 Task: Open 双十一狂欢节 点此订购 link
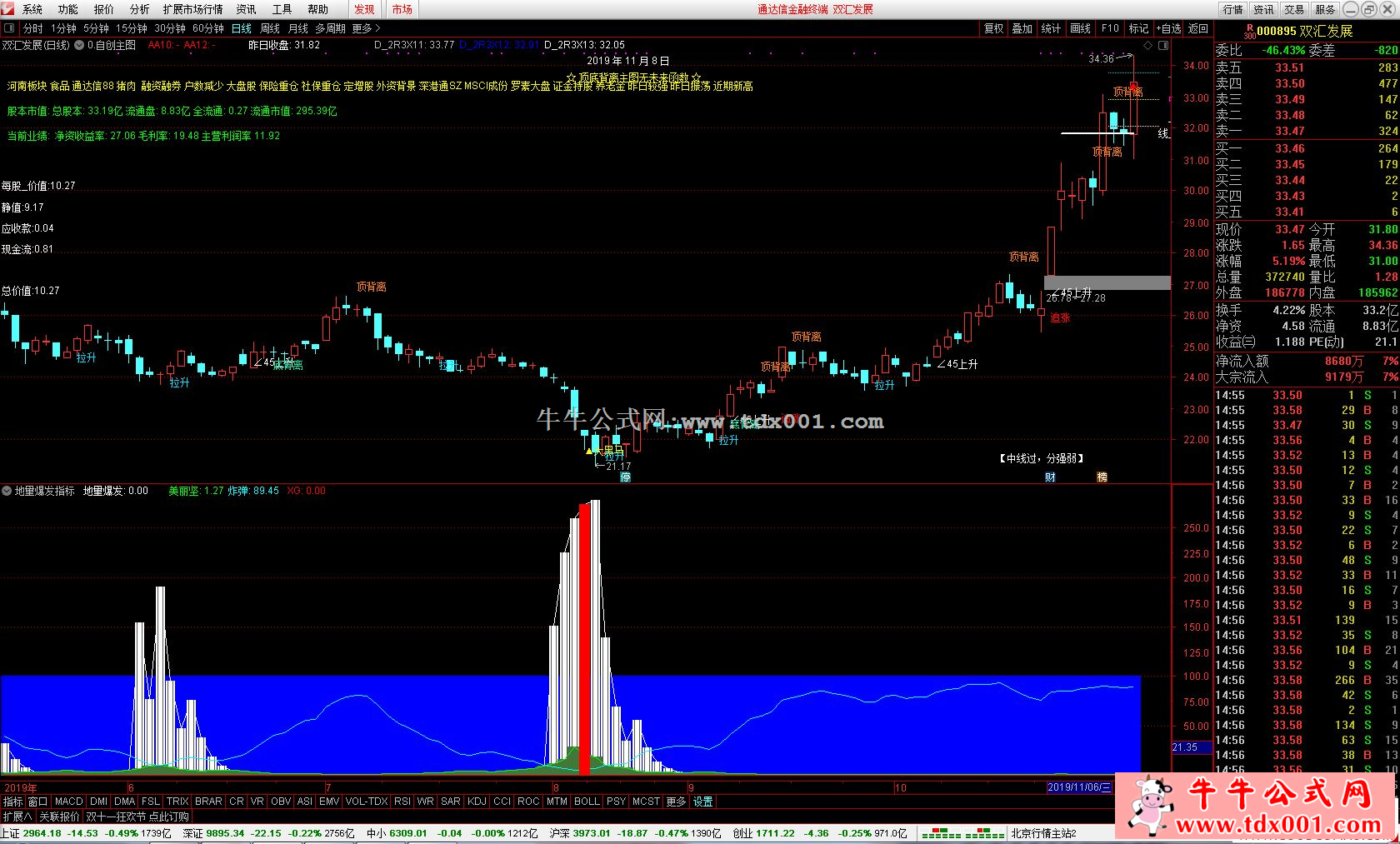click(x=137, y=817)
